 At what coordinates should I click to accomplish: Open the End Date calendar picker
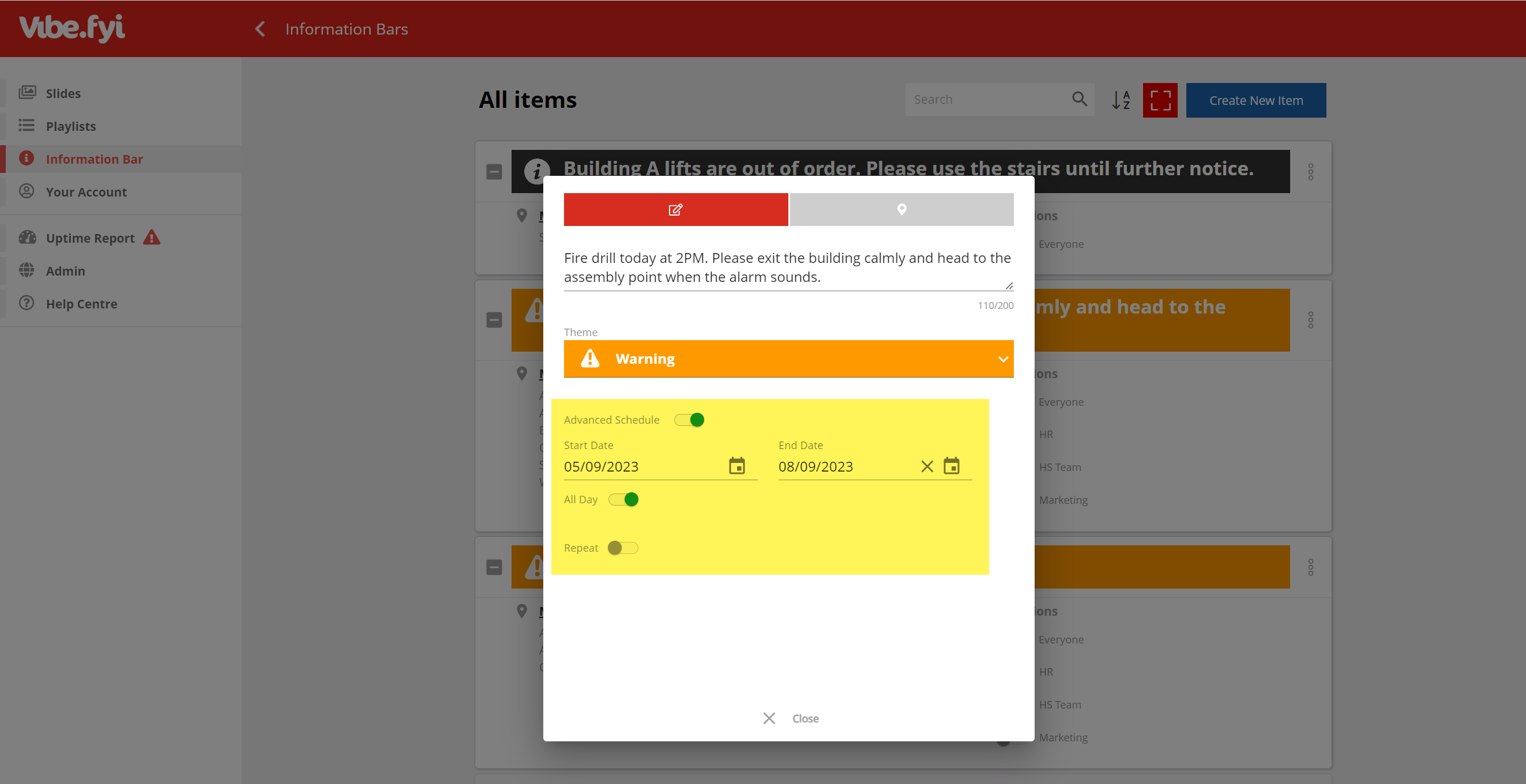click(x=952, y=466)
